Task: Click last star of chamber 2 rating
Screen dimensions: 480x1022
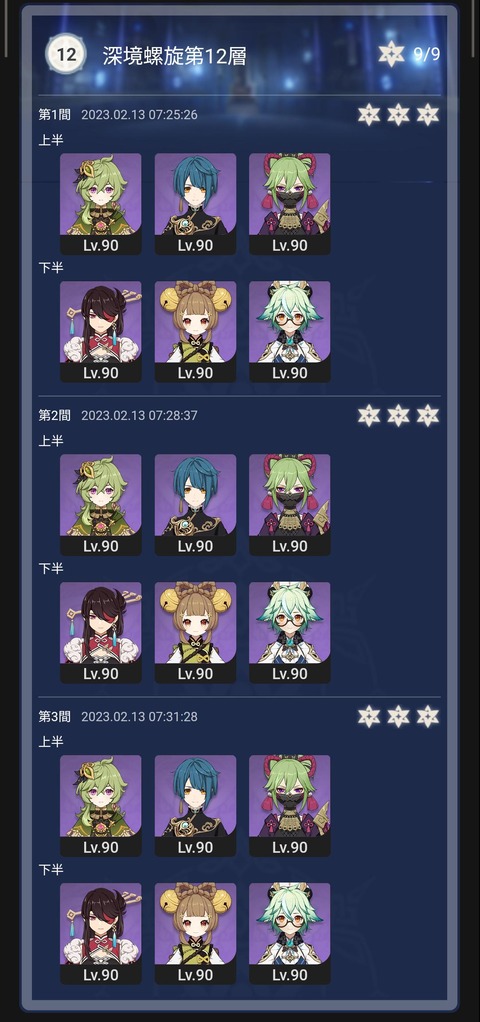Action: pyautogui.click(x=428, y=415)
